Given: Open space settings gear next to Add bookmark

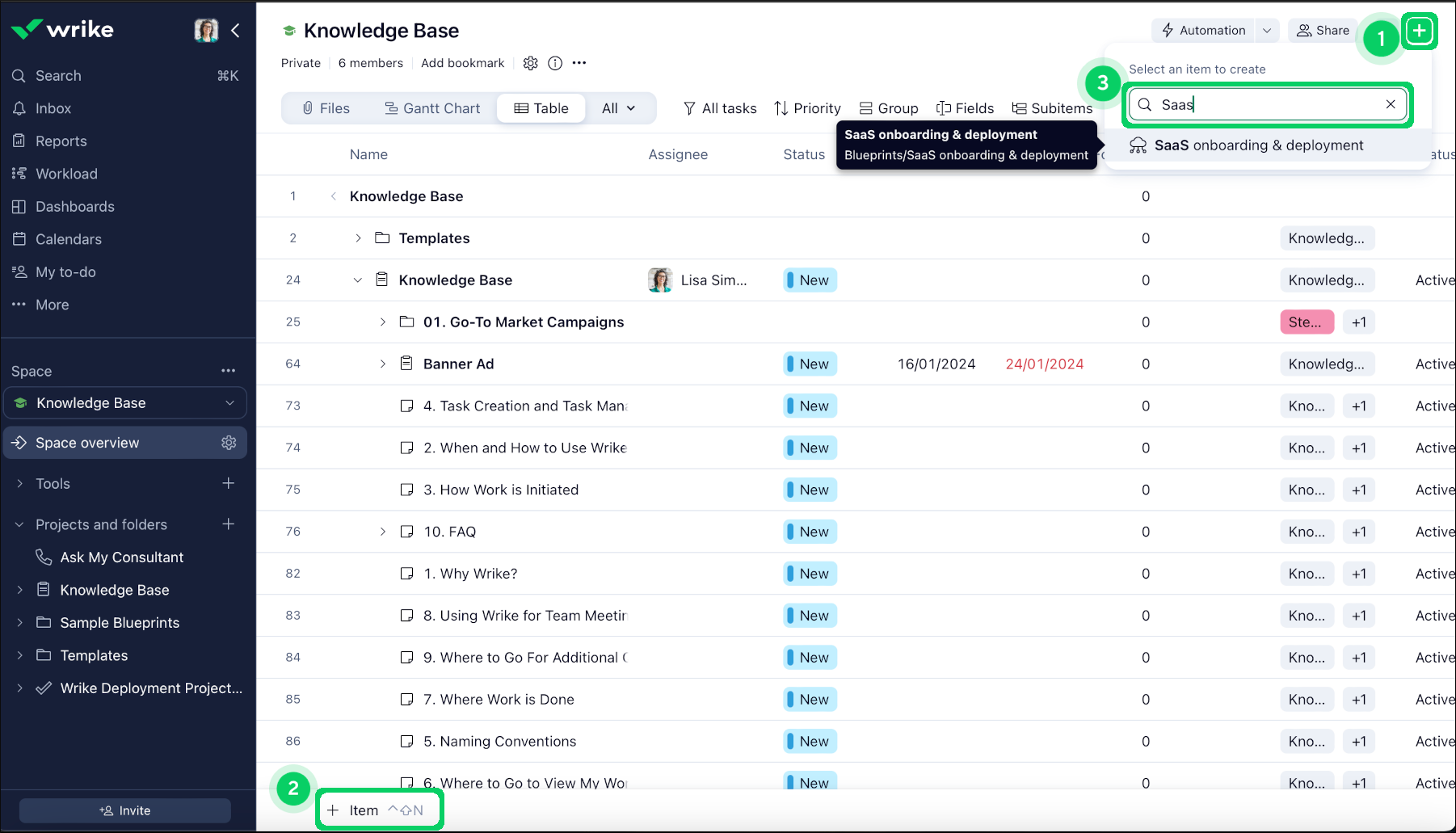Looking at the screenshot, I should click(x=530, y=63).
